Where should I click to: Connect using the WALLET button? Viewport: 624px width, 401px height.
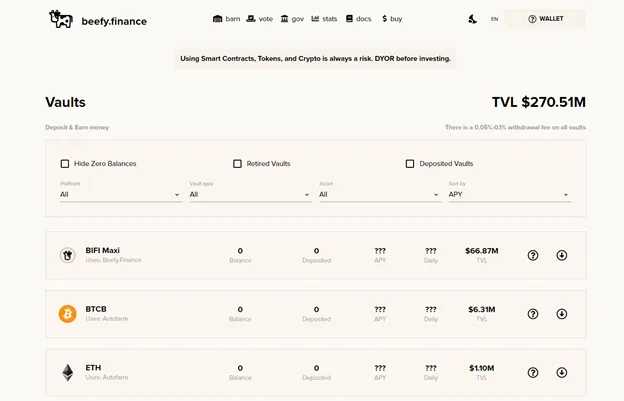[x=545, y=19]
